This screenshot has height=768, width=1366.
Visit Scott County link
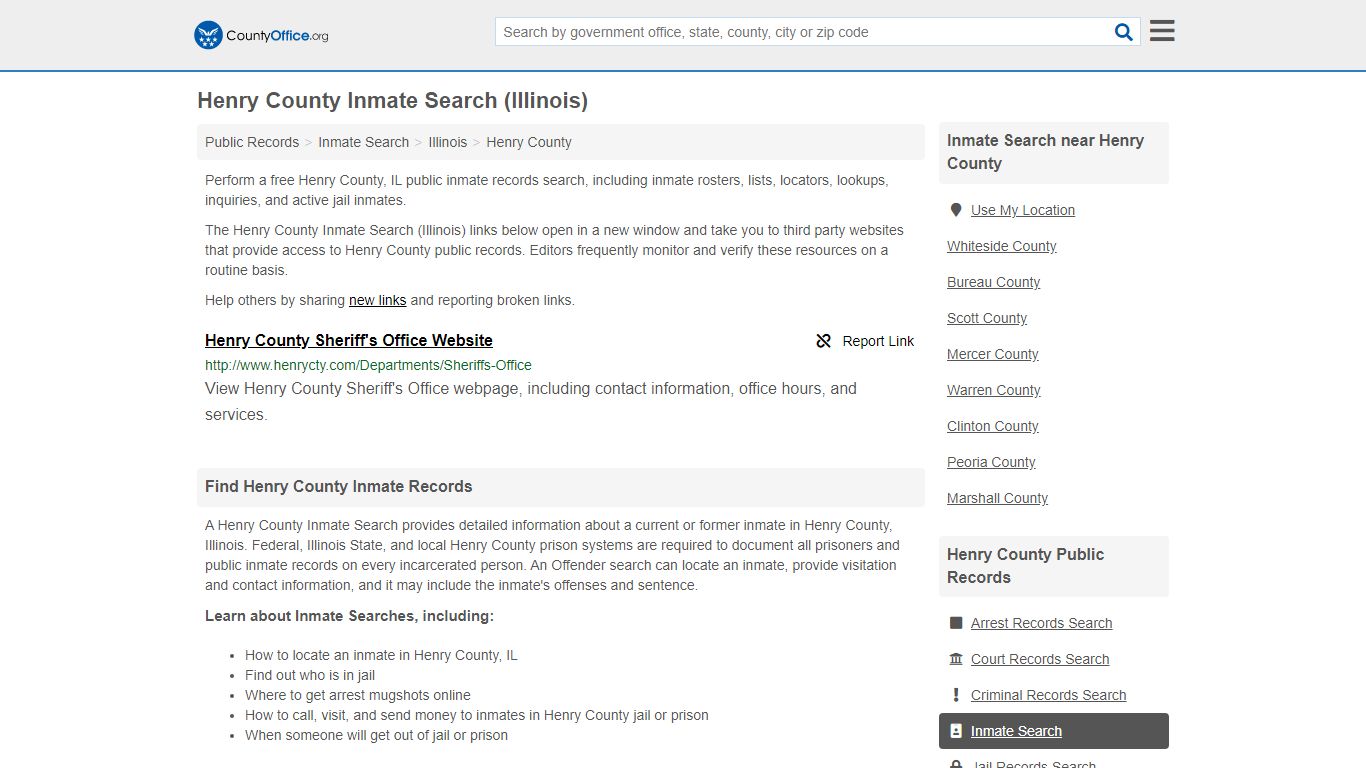[x=987, y=318]
